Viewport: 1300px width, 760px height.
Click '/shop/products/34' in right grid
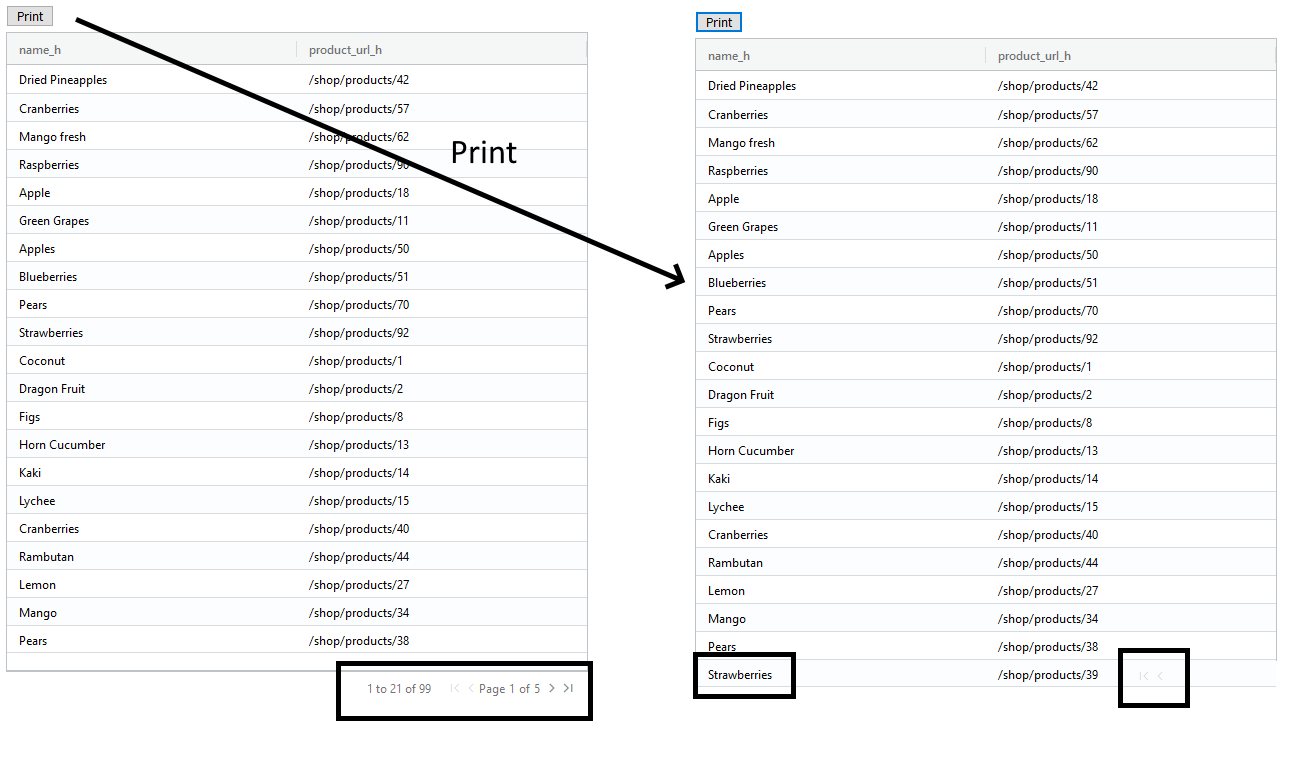[x=1048, y=619]
